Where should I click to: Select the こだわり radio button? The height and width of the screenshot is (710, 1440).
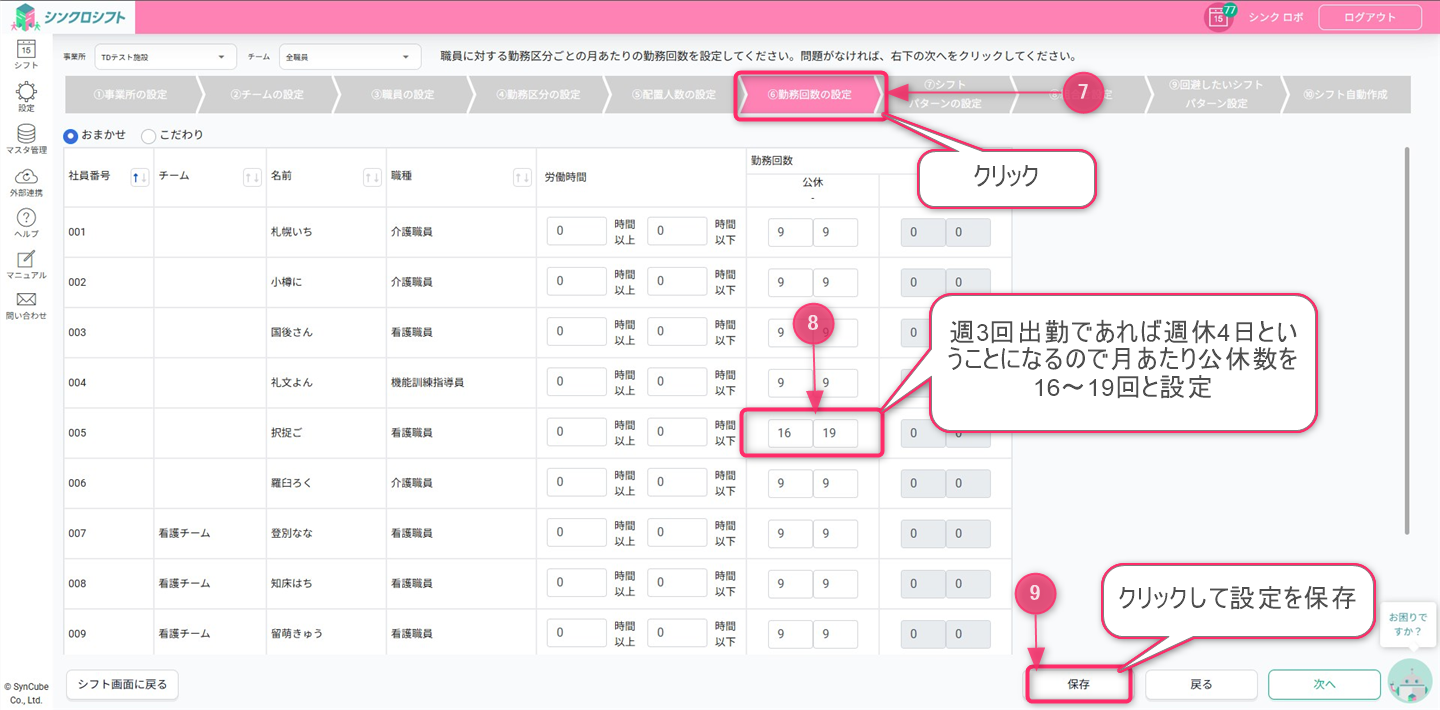point(149,135)
